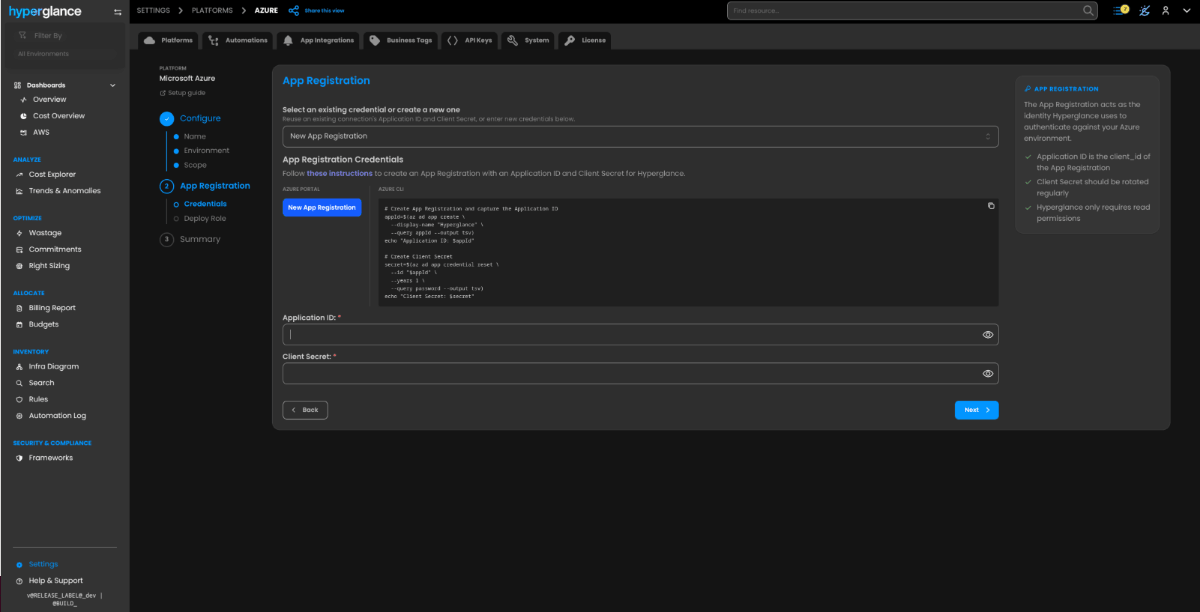Follow the 'these instructions' link

click(x=339, y=173)
